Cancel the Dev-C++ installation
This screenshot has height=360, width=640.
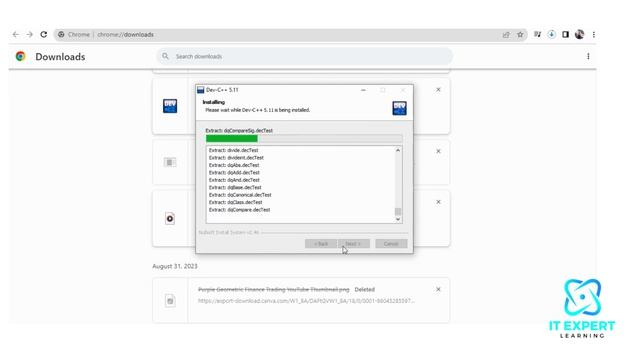coord(391,244)
